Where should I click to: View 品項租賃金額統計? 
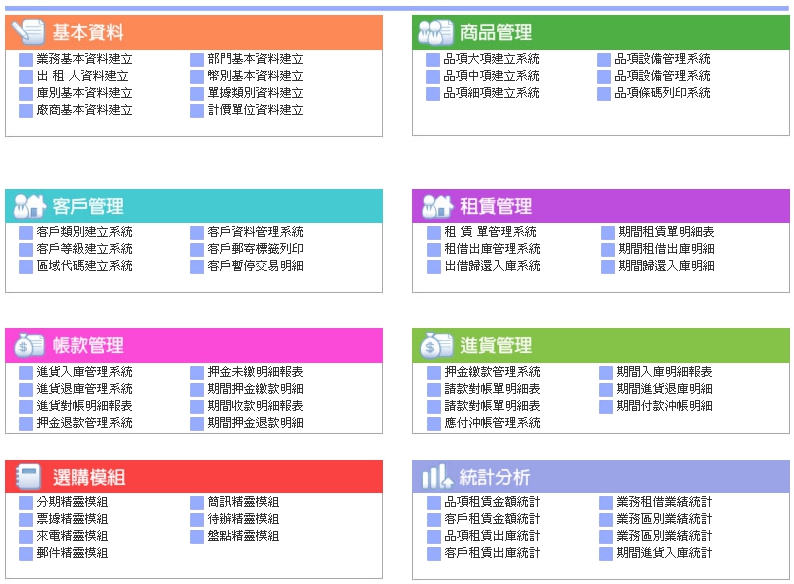tap(492, 502)
